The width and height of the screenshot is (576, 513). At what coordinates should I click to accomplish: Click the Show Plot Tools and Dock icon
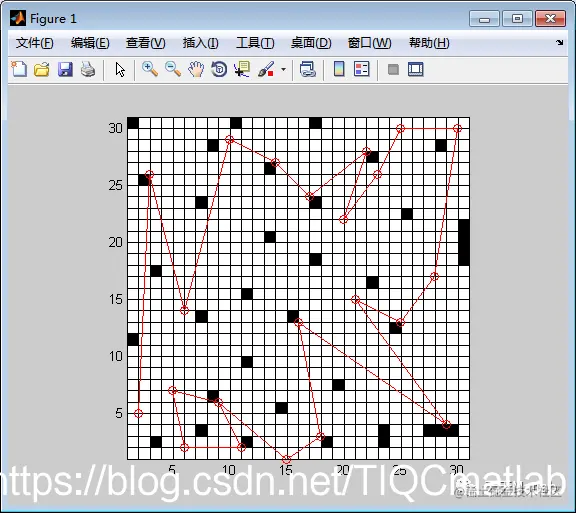tap(416, 69)
